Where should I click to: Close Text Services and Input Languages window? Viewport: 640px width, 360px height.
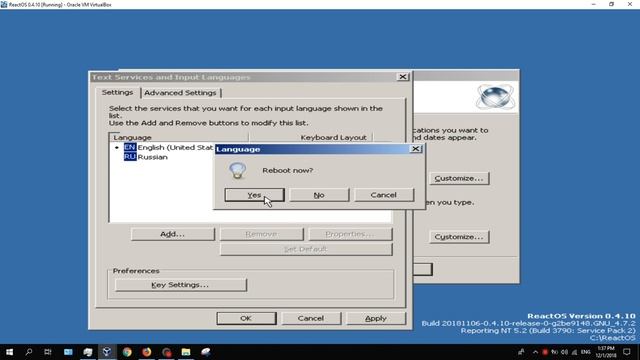402,77
